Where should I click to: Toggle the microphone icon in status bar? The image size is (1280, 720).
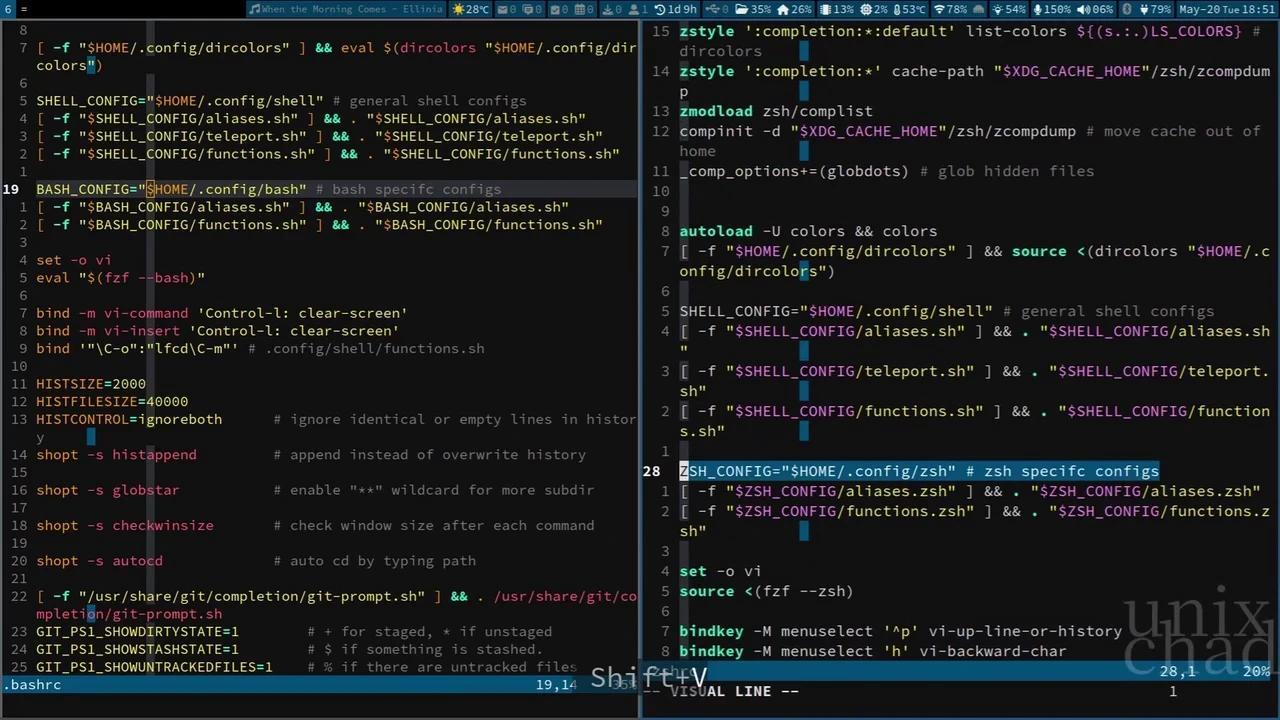coord(1039,8)
